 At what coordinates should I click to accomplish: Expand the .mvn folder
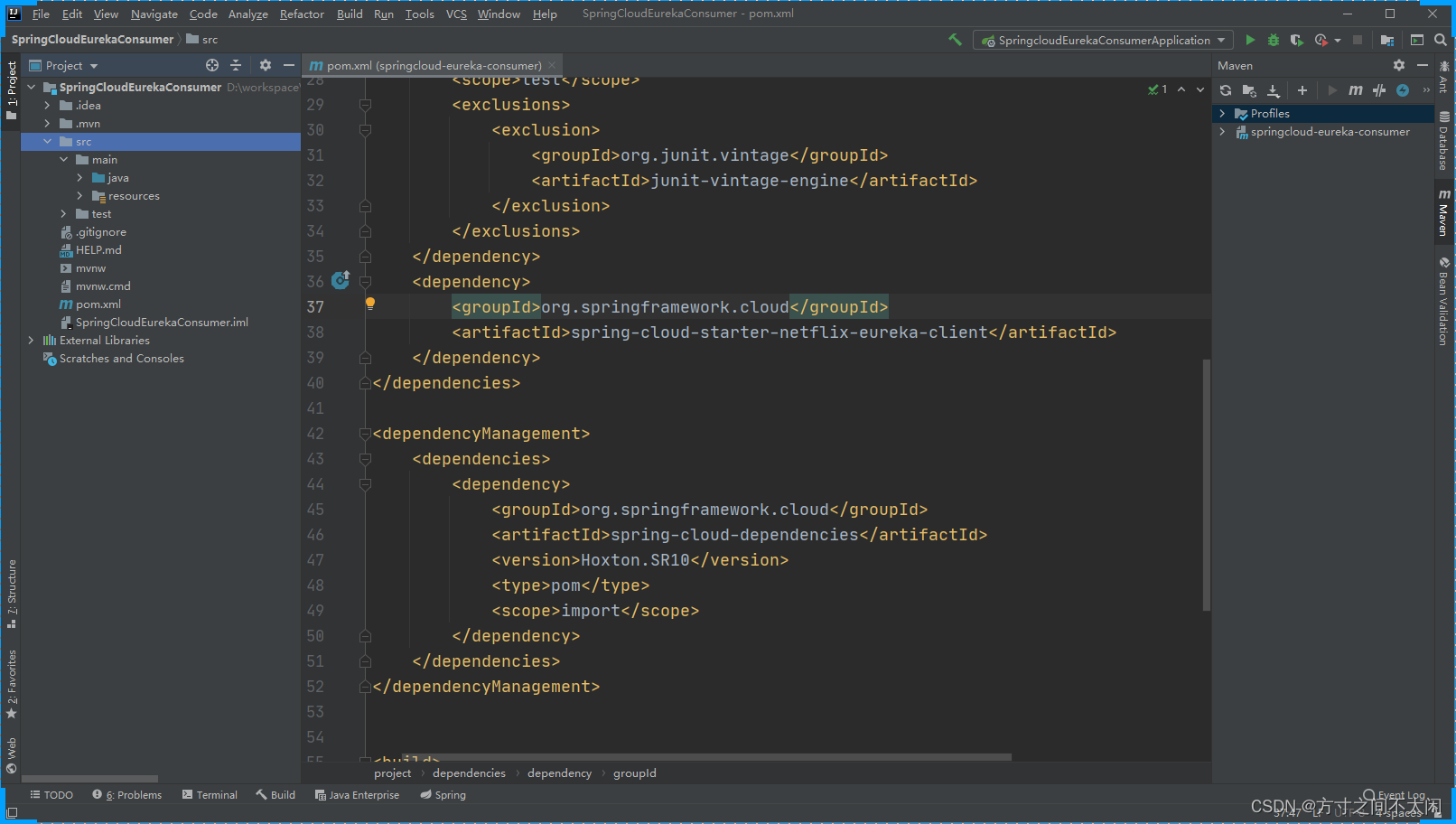pos(48,124)
